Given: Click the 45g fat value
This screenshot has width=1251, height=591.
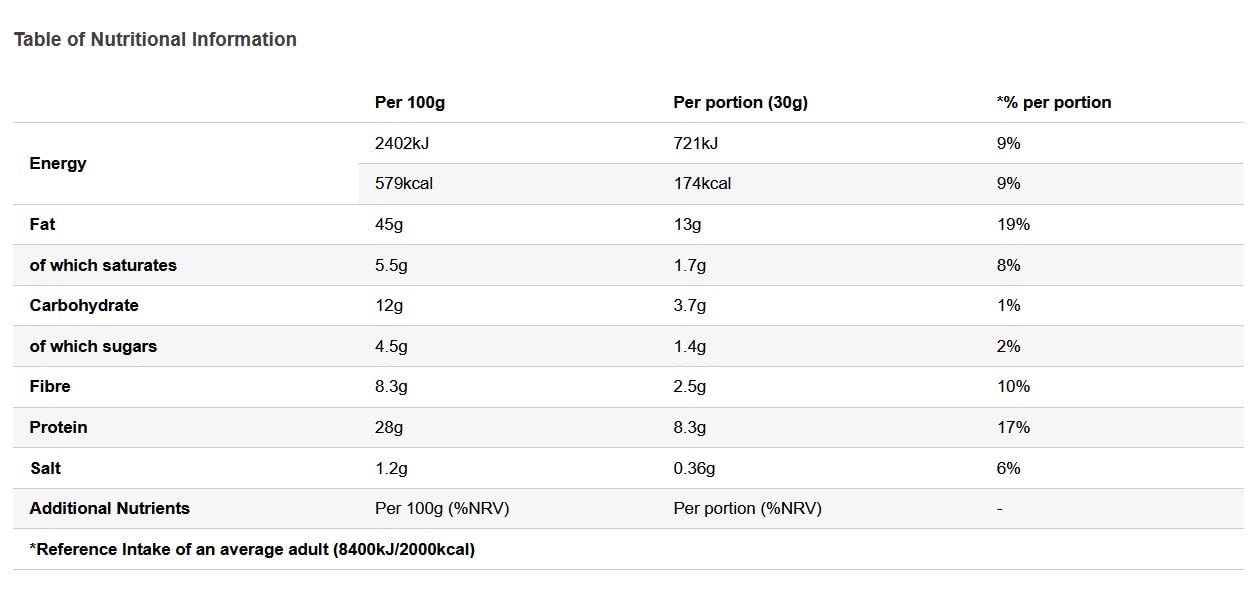Looking at the screenshot, I should point(389,224).
